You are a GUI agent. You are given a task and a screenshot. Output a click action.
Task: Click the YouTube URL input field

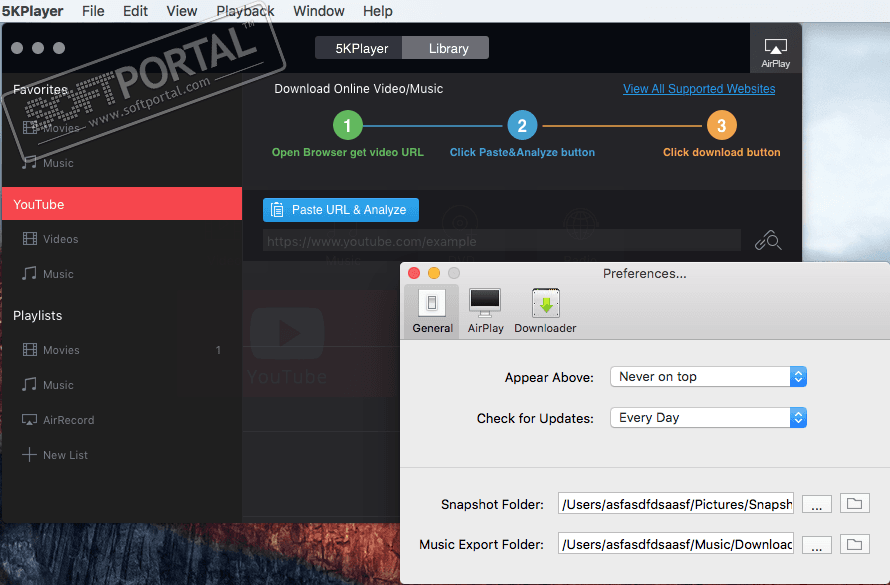click(x=502, y=241)
